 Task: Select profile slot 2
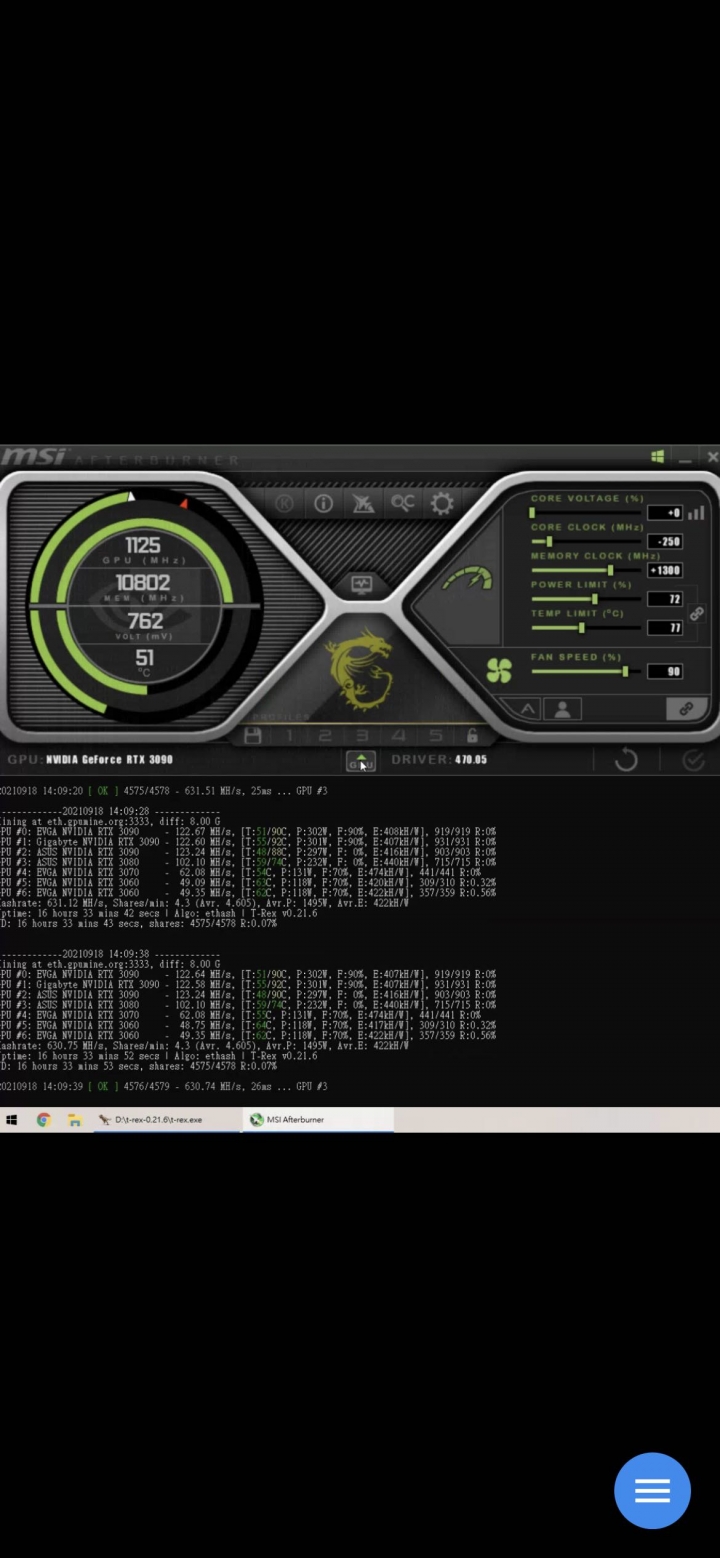pyautogui.click(x=325, y=736)
